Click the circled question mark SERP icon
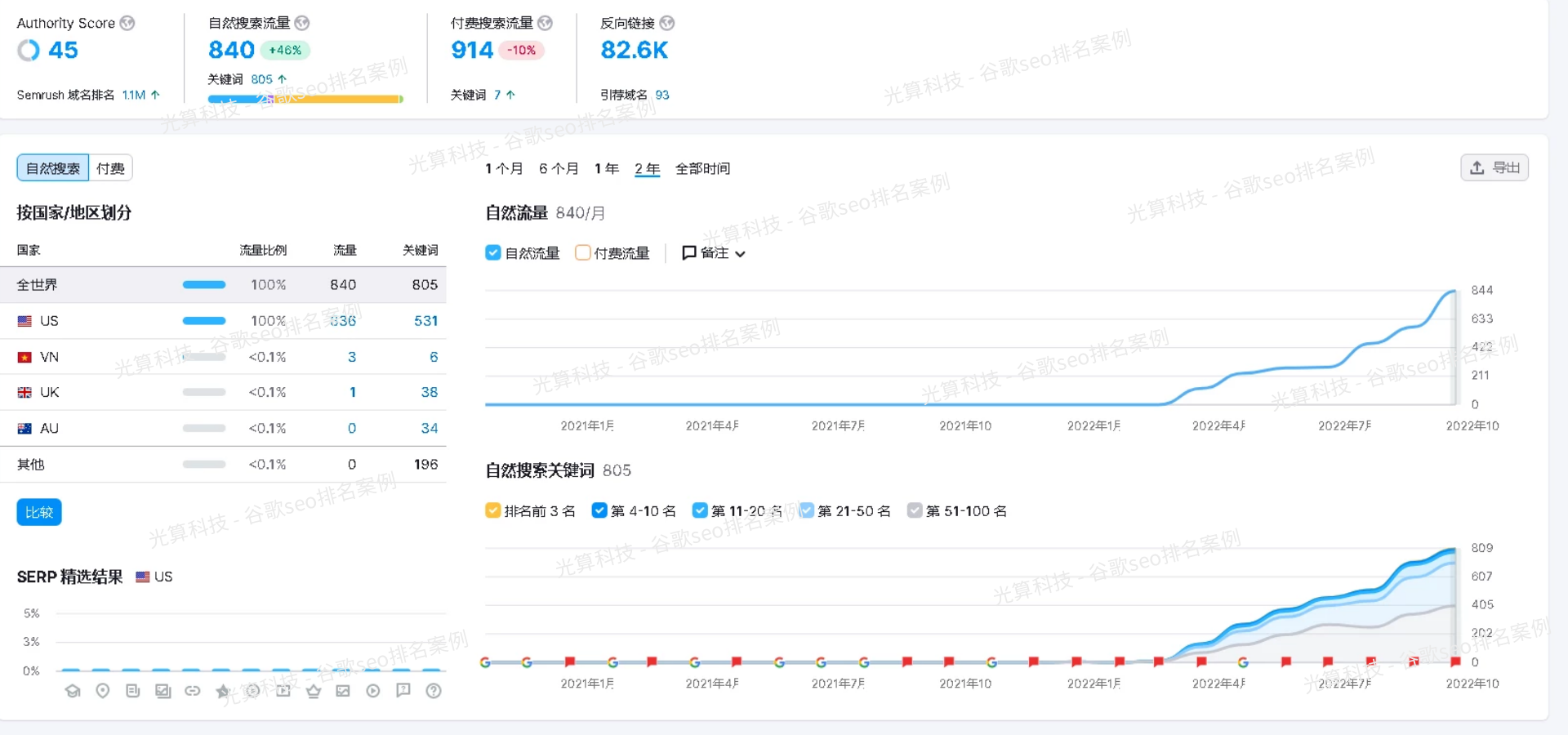Screen dimensions: 1568x735 (434, 691)
